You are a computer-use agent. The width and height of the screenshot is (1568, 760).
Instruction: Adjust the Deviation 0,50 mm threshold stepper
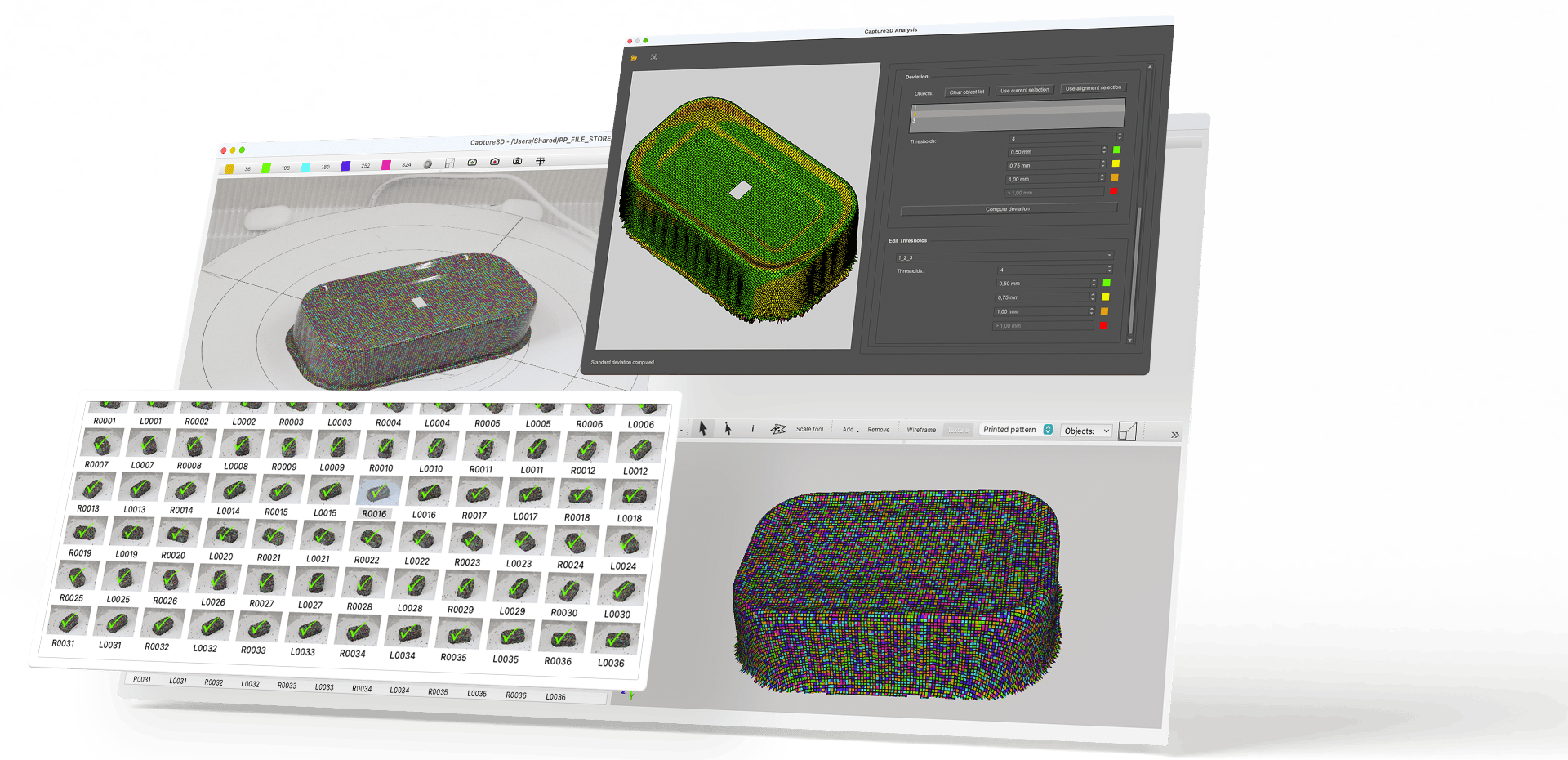point(1104,150)
